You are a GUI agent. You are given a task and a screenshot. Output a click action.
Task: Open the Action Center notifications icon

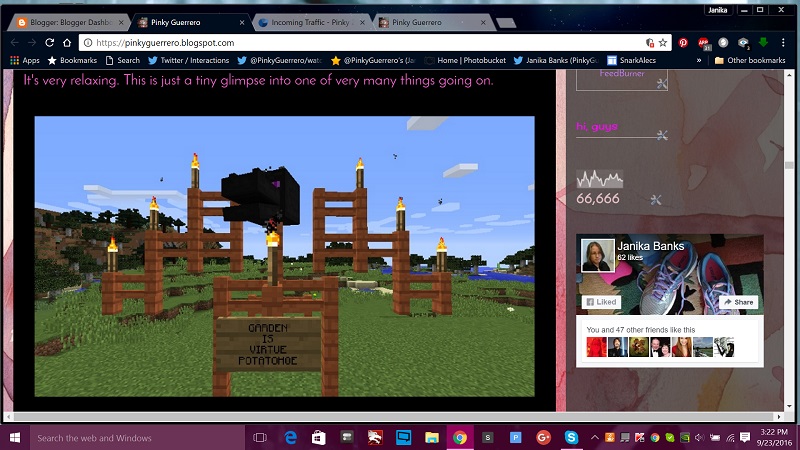pyautogui.click(x=745, y=437)
